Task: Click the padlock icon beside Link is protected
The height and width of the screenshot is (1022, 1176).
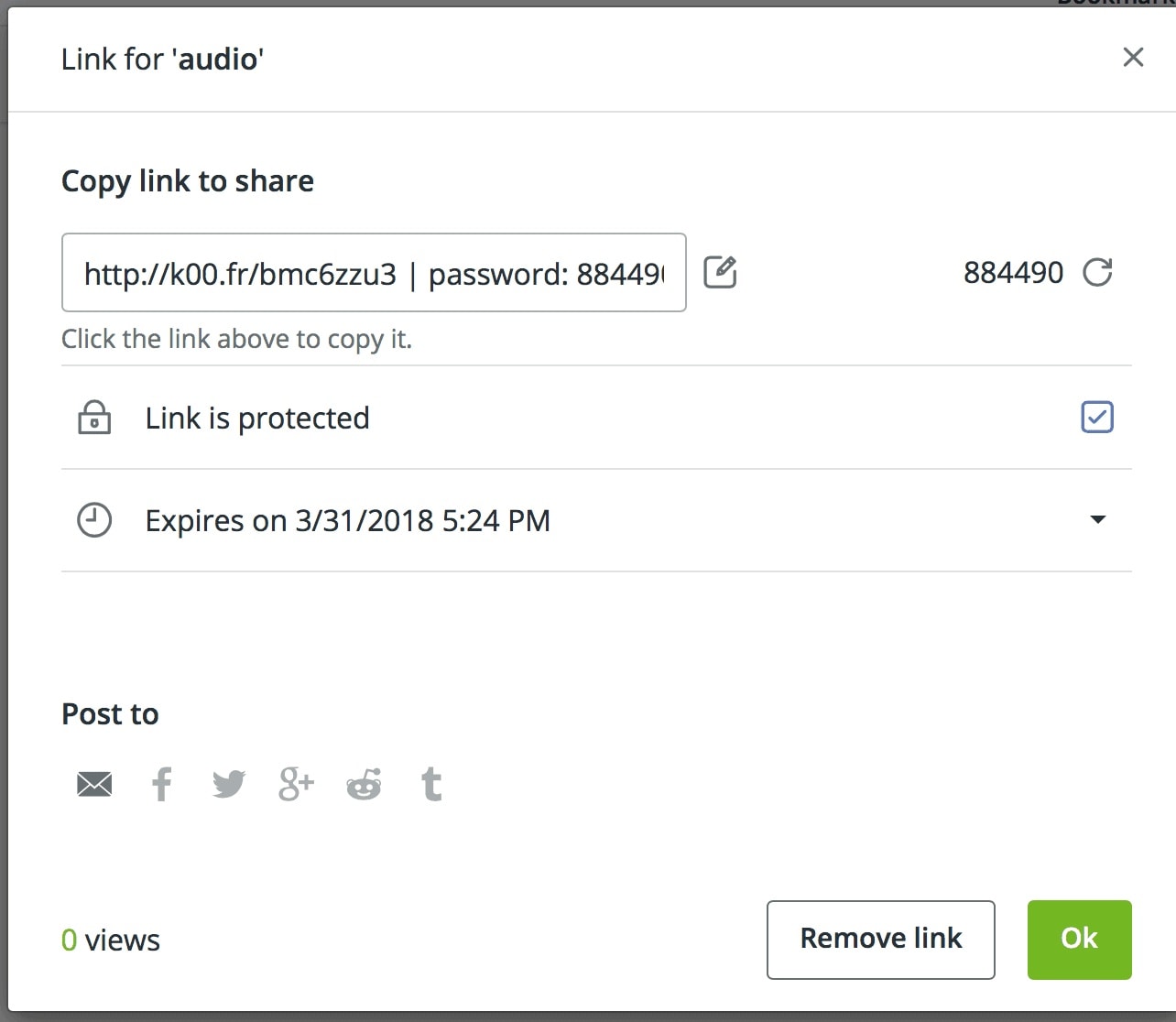Action: point(94,418)
